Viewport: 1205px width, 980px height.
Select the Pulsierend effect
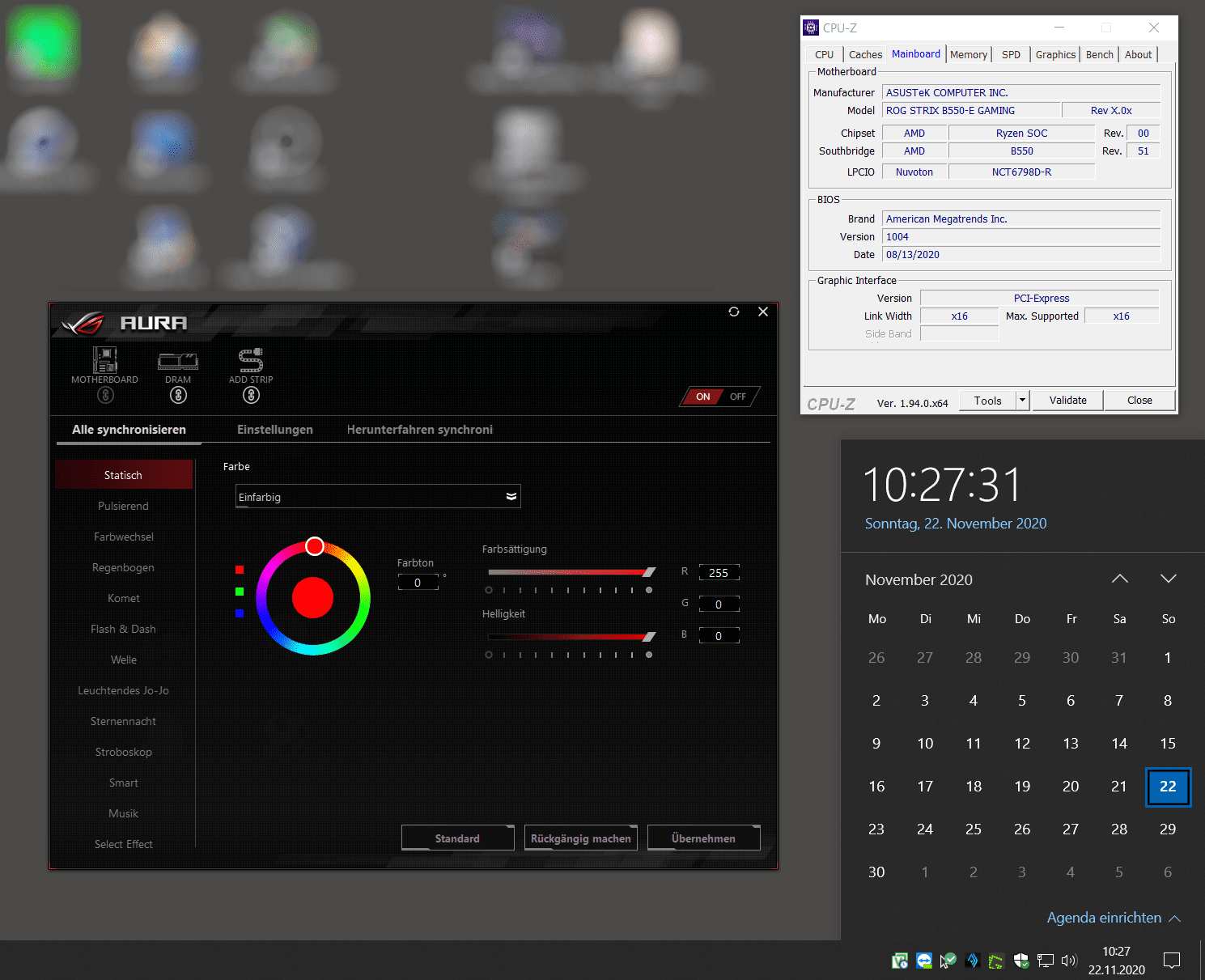[124, 506]
